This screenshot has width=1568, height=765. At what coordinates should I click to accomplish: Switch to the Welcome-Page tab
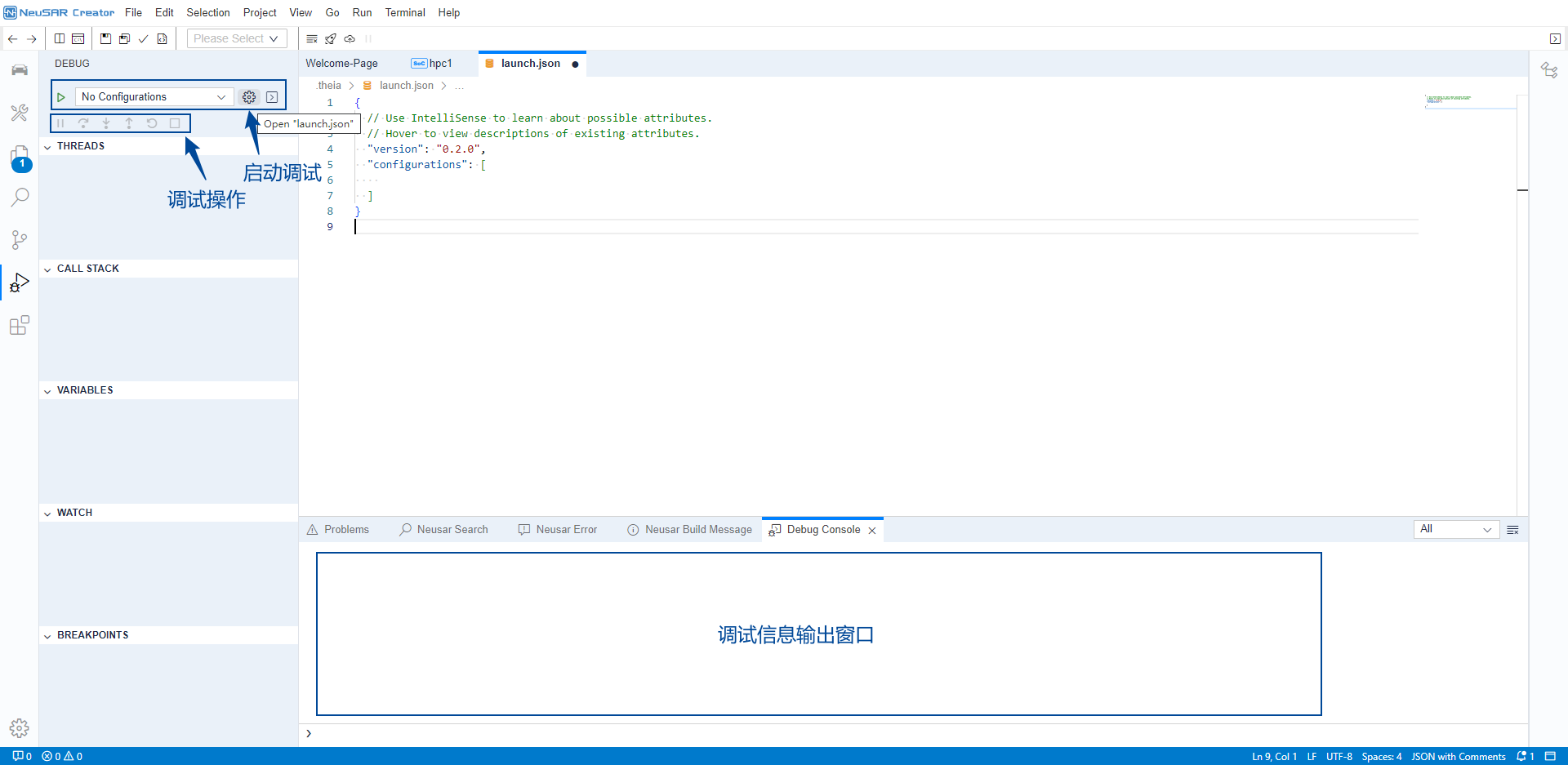pos(341,64)
